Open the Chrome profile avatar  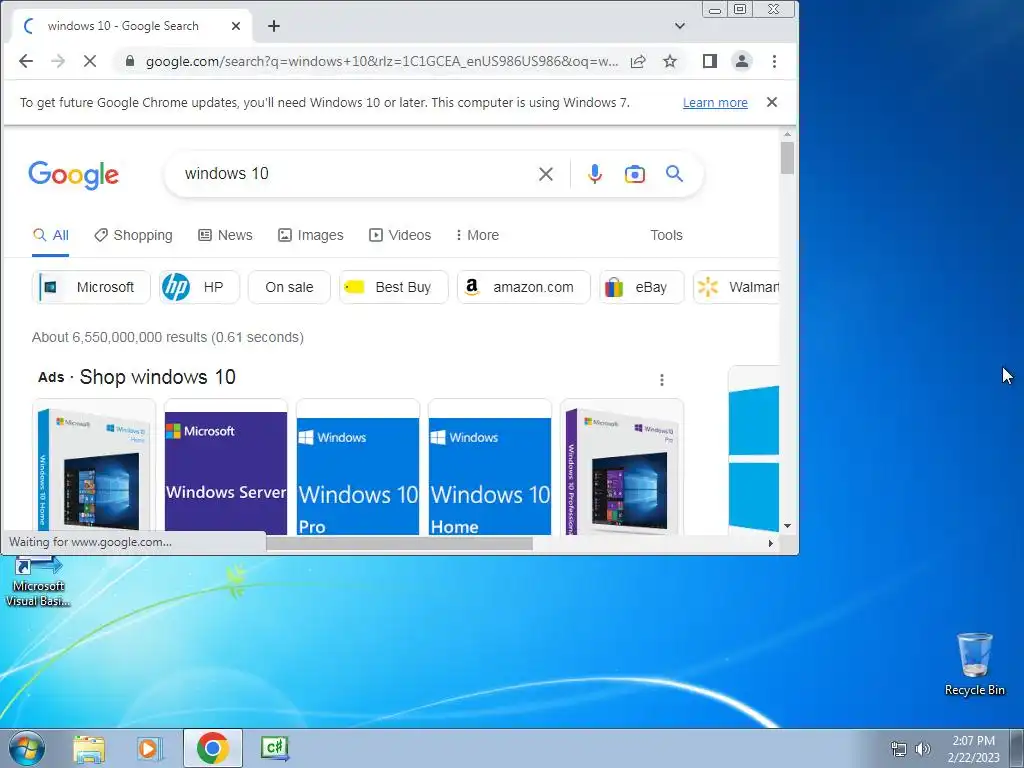742,61
